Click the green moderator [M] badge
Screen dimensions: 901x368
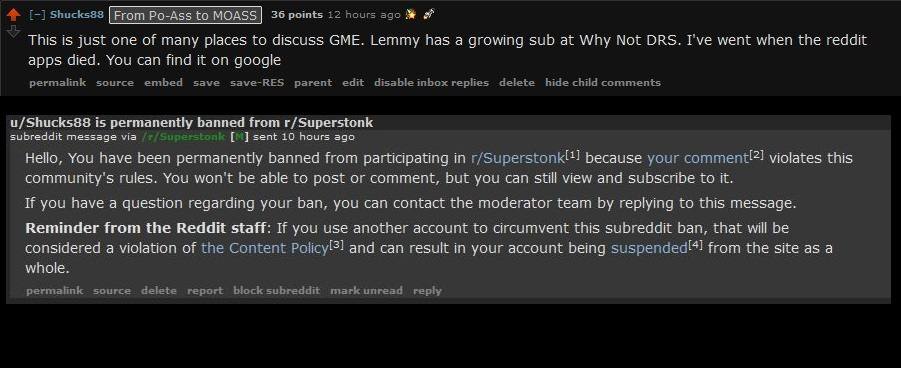(239, 137)
